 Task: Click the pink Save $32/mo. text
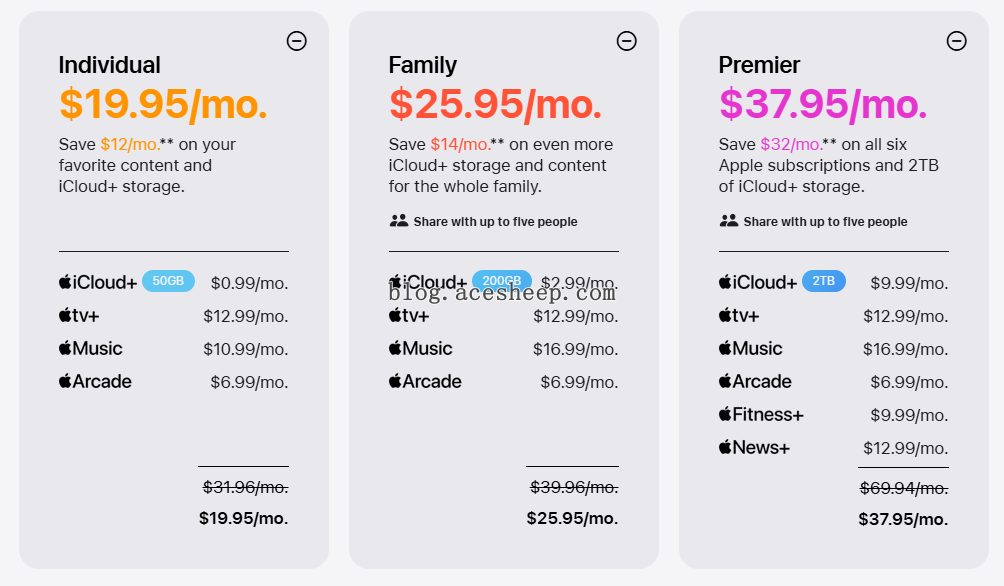tap(790, 144)
